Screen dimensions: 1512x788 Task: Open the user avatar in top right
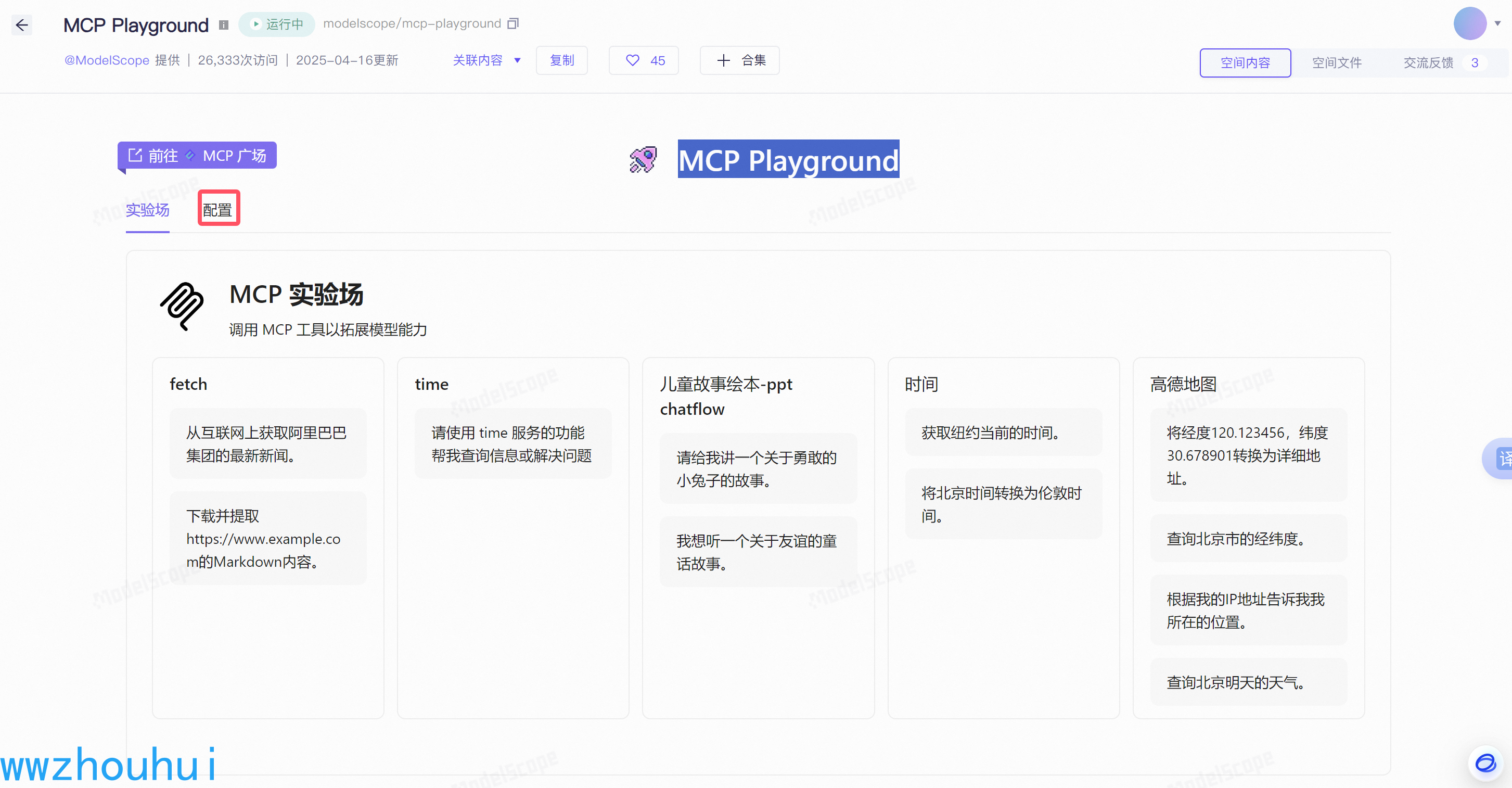click(1471, 23)
